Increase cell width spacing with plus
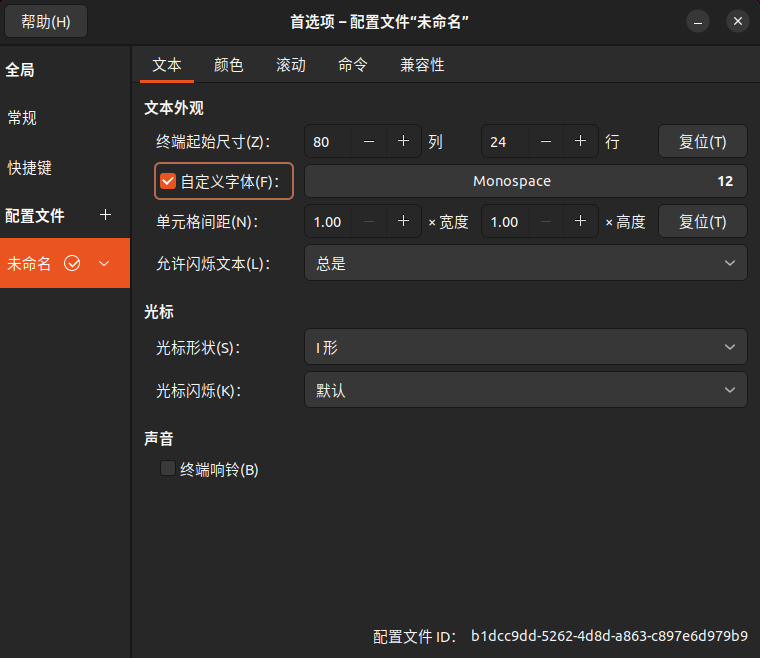The image size is (760, 658). click(403, 221)
